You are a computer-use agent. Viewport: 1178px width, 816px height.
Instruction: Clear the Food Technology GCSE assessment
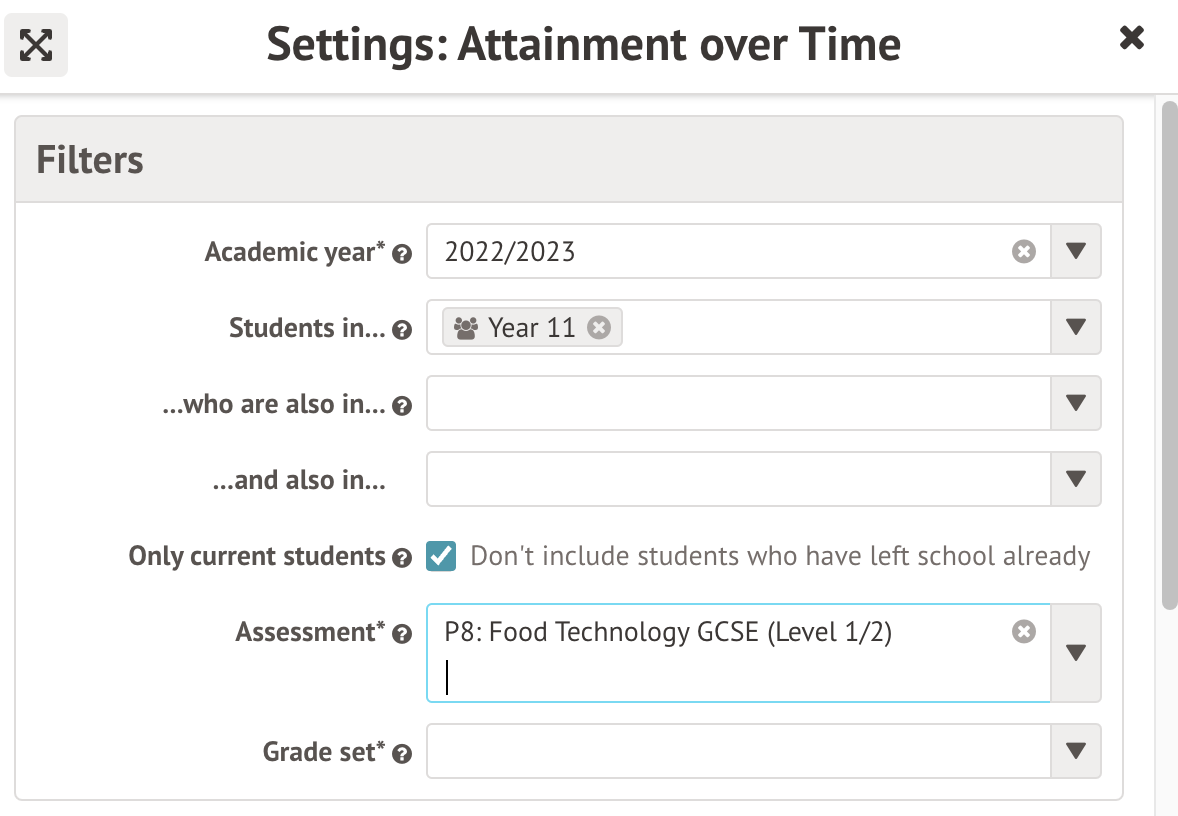[x=1023, y=631]
